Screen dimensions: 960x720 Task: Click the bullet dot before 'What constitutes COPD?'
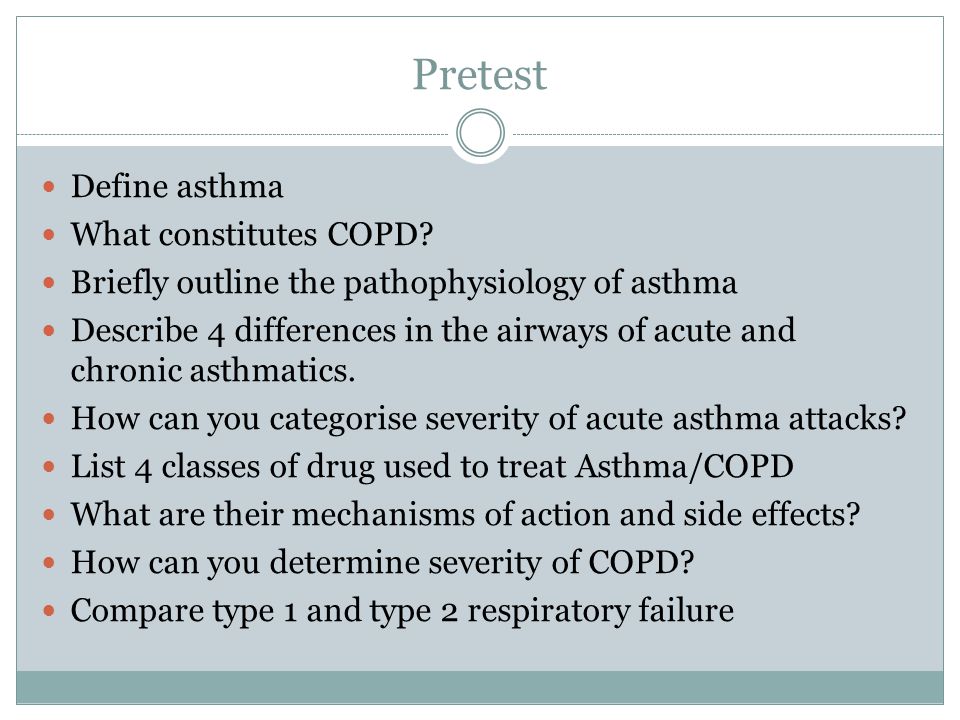[x=50, y=234]
